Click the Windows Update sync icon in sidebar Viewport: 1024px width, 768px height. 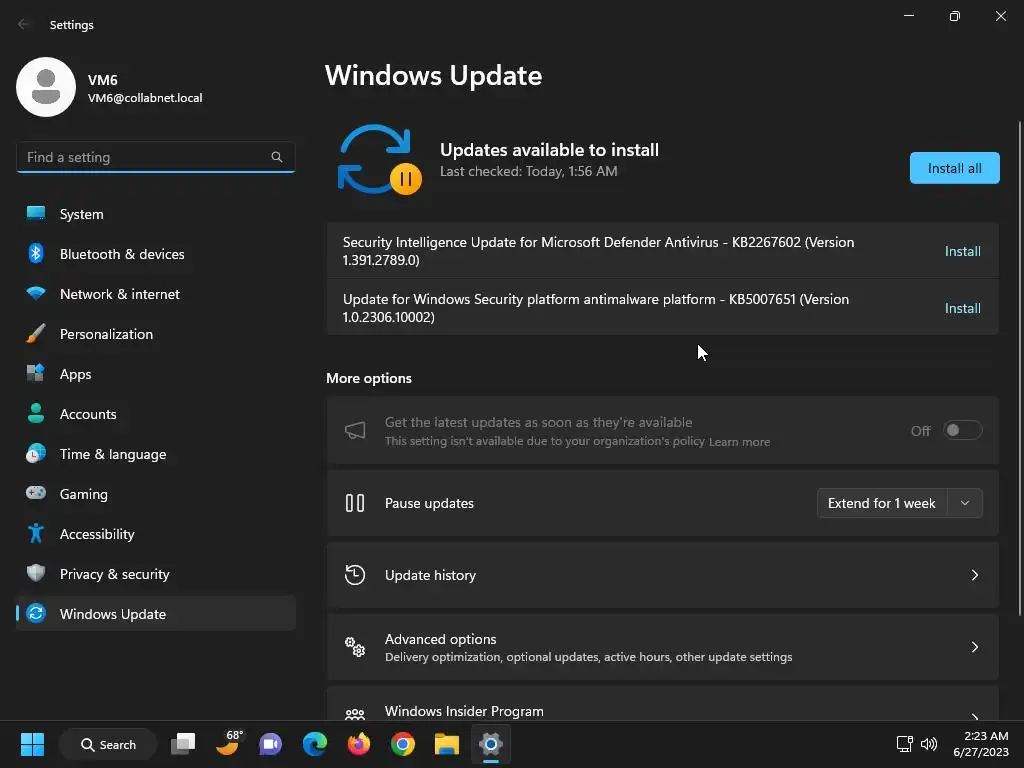click(x=36, y=613)
